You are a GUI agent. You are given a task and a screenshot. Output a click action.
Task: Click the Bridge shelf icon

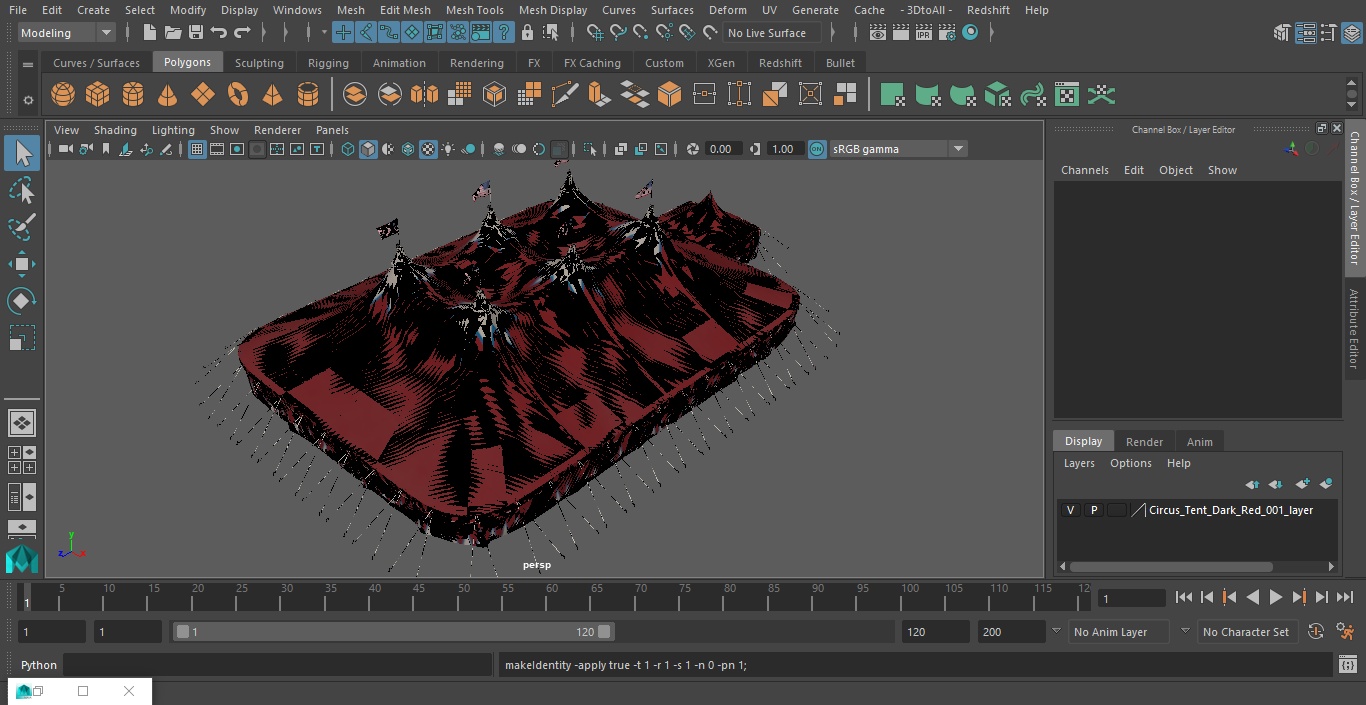pyautogui.click(x=635, y=95)
